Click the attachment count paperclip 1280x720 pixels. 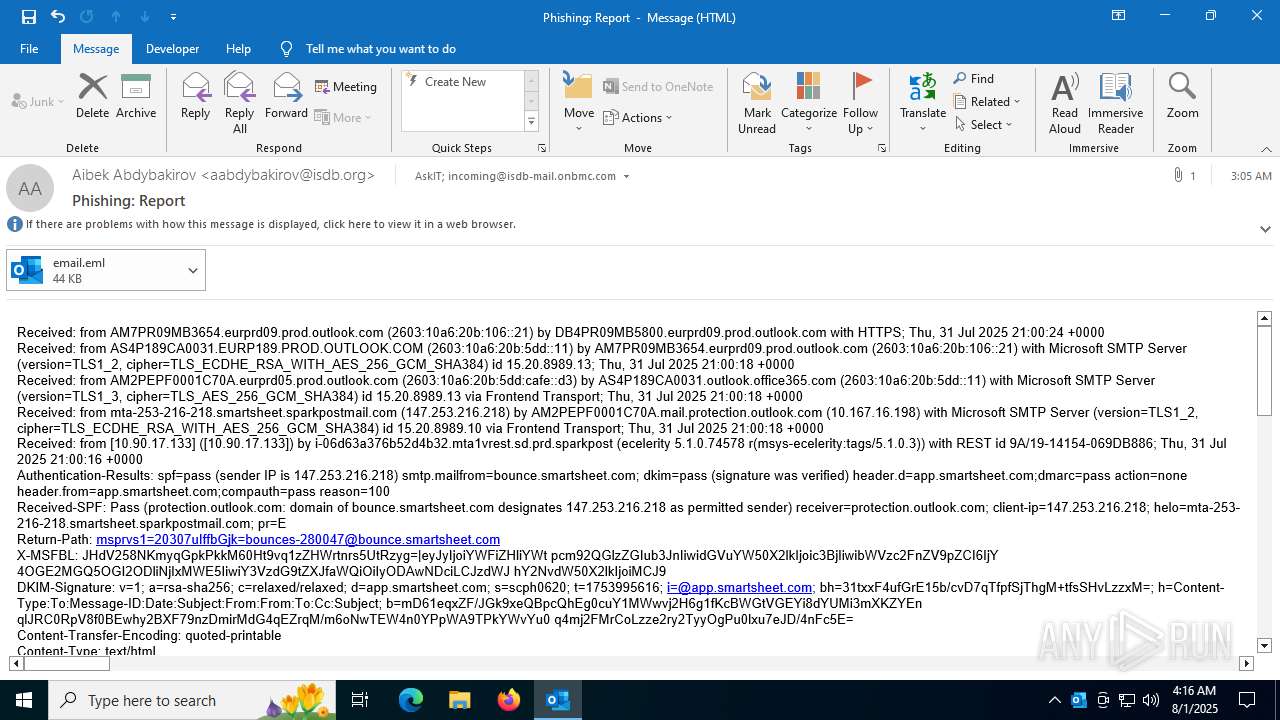point(1184,175)
